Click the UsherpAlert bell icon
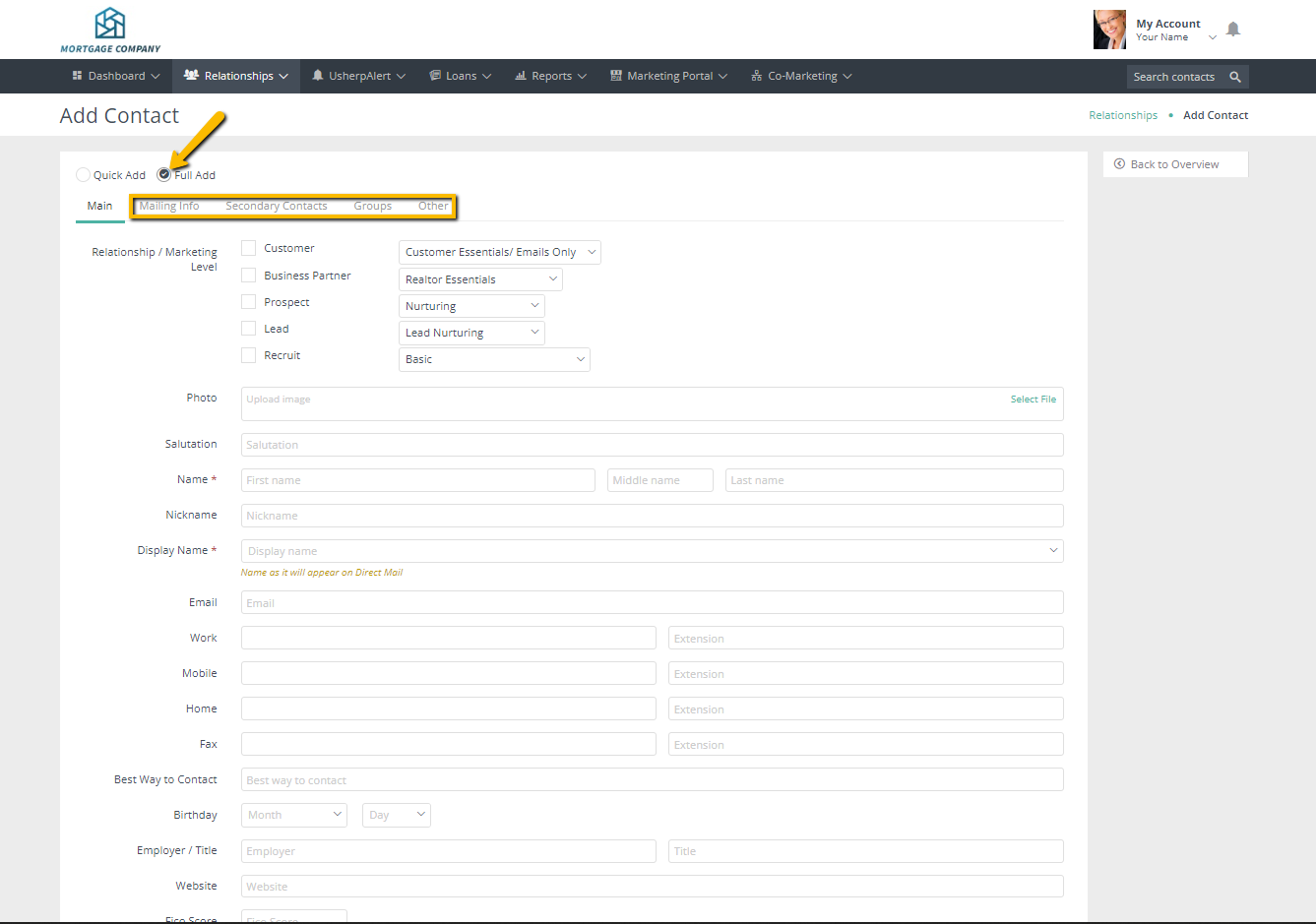The width and height of the screenshot is (1316, 924). pyautogui.click(x=318, y=76)
